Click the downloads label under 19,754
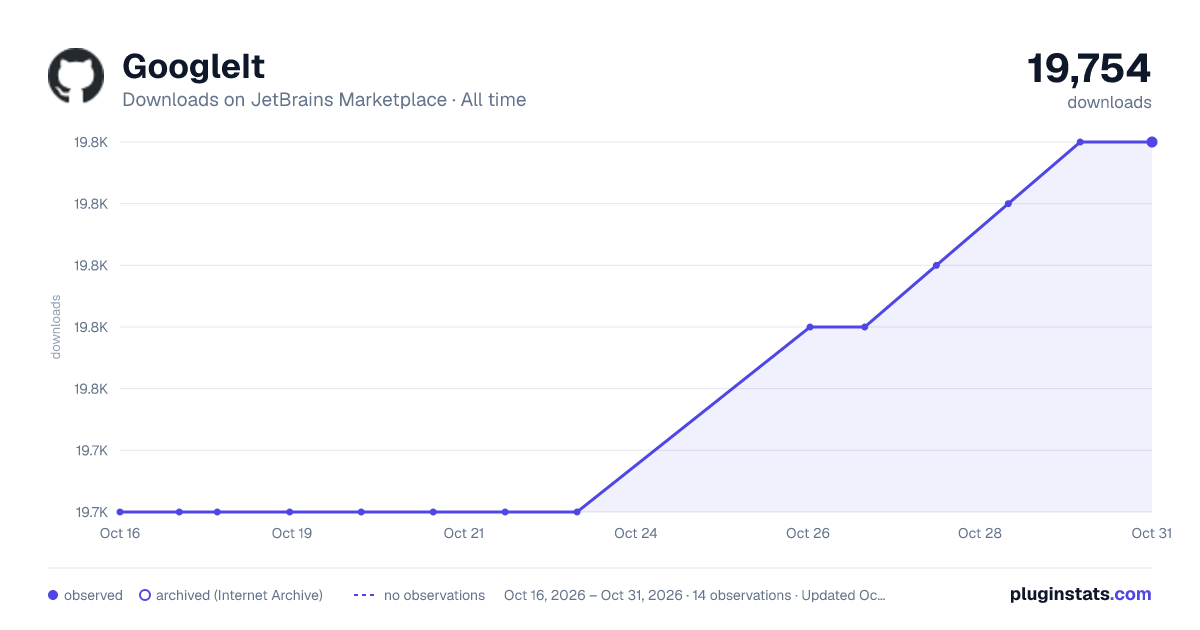The height and width of the screenshot is (630, 1200). click(1109, 102)
